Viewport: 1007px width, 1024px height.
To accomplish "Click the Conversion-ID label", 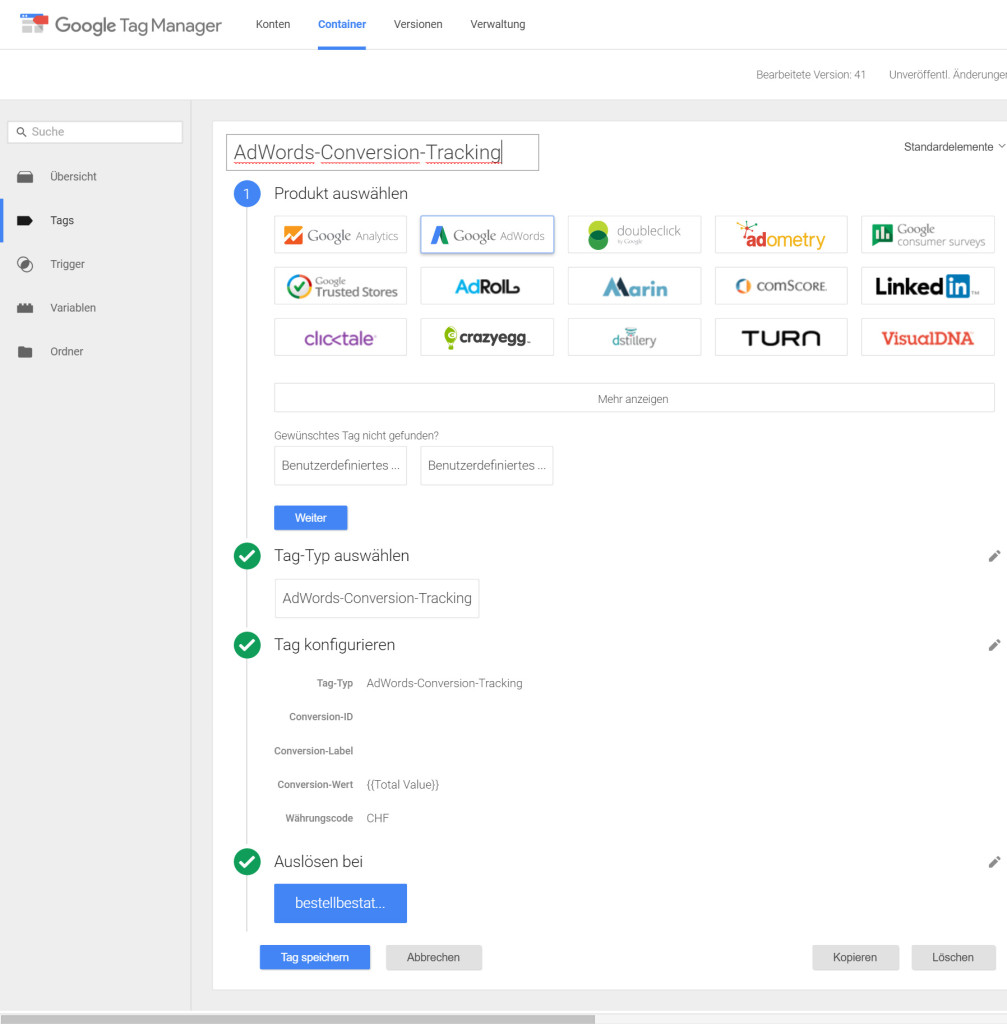I will pos(321,717).
